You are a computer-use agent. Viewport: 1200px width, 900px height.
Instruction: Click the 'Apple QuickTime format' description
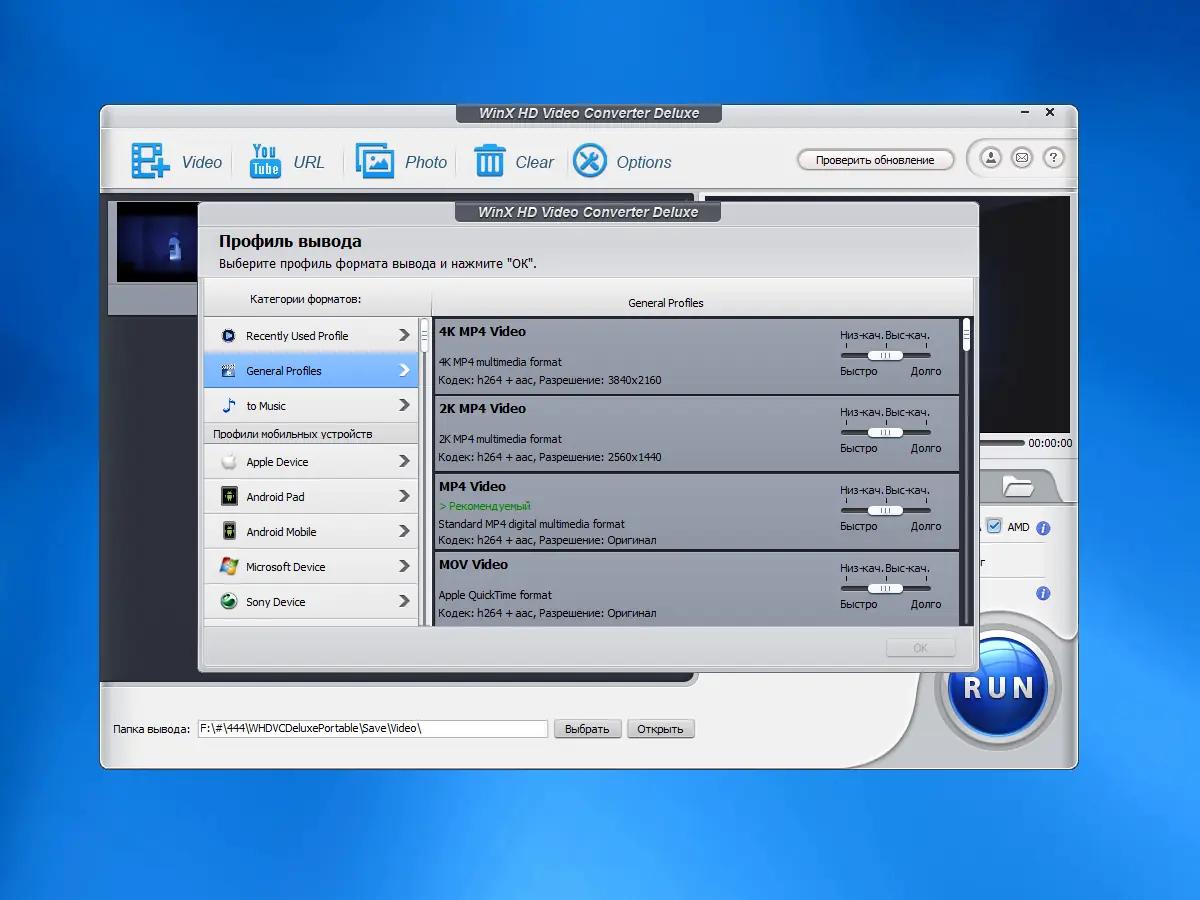(495, 595)
